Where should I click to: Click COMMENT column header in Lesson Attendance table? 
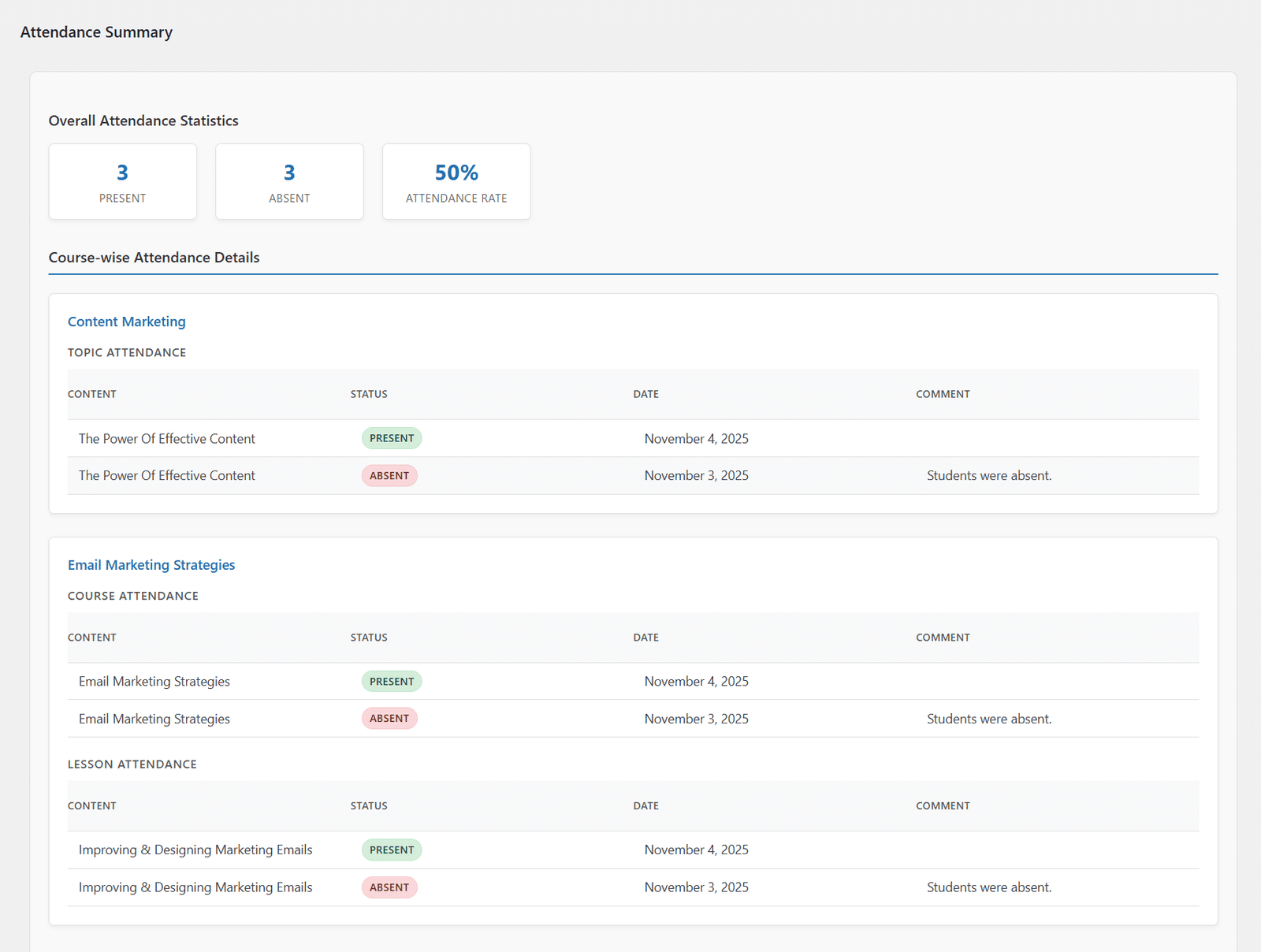[x=943, y=806]
